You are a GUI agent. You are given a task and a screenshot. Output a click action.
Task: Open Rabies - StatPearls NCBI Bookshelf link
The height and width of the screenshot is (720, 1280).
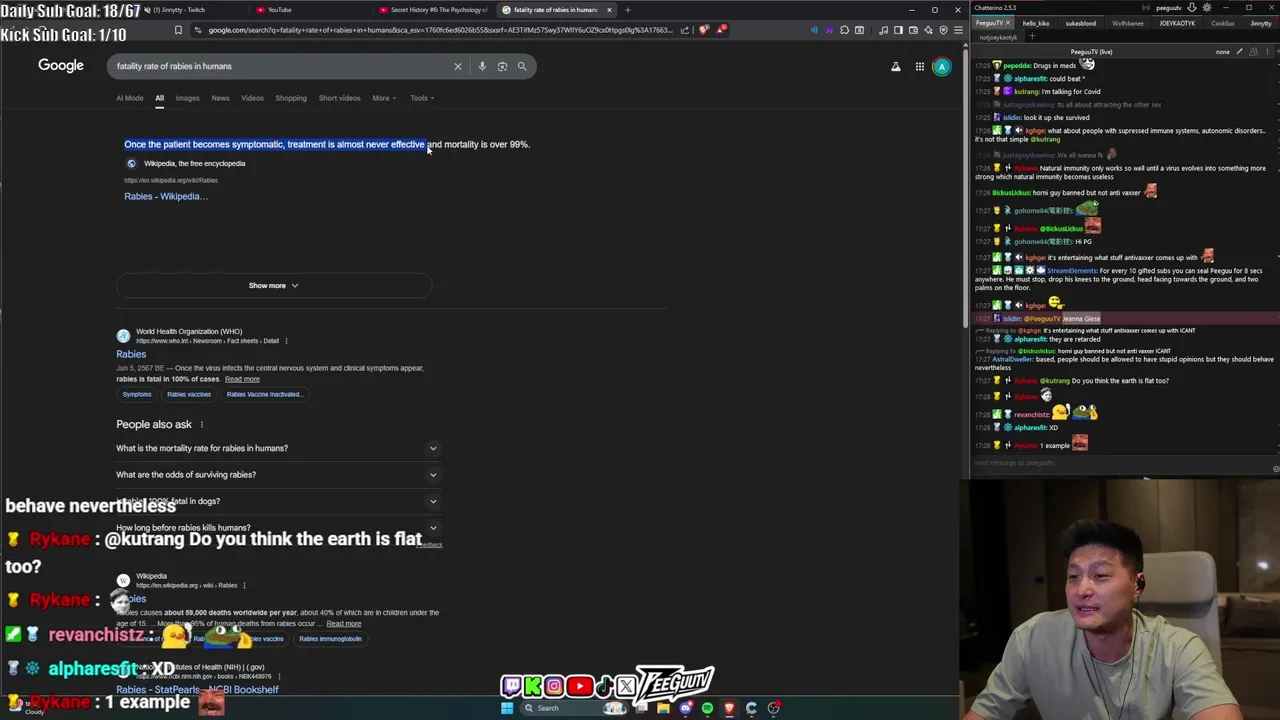[197, 690]
